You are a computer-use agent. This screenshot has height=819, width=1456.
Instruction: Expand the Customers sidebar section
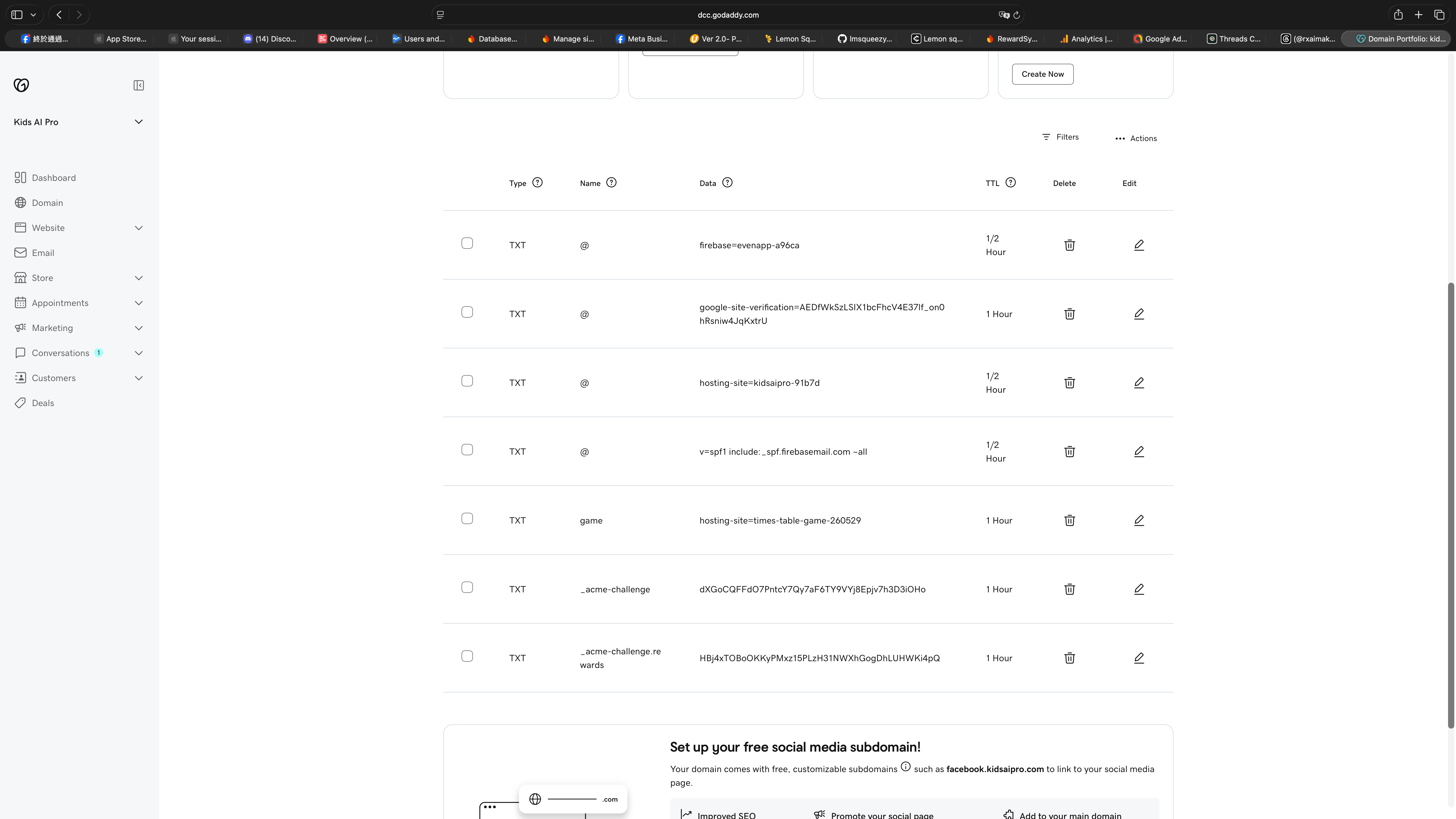[x=138, y=378]
